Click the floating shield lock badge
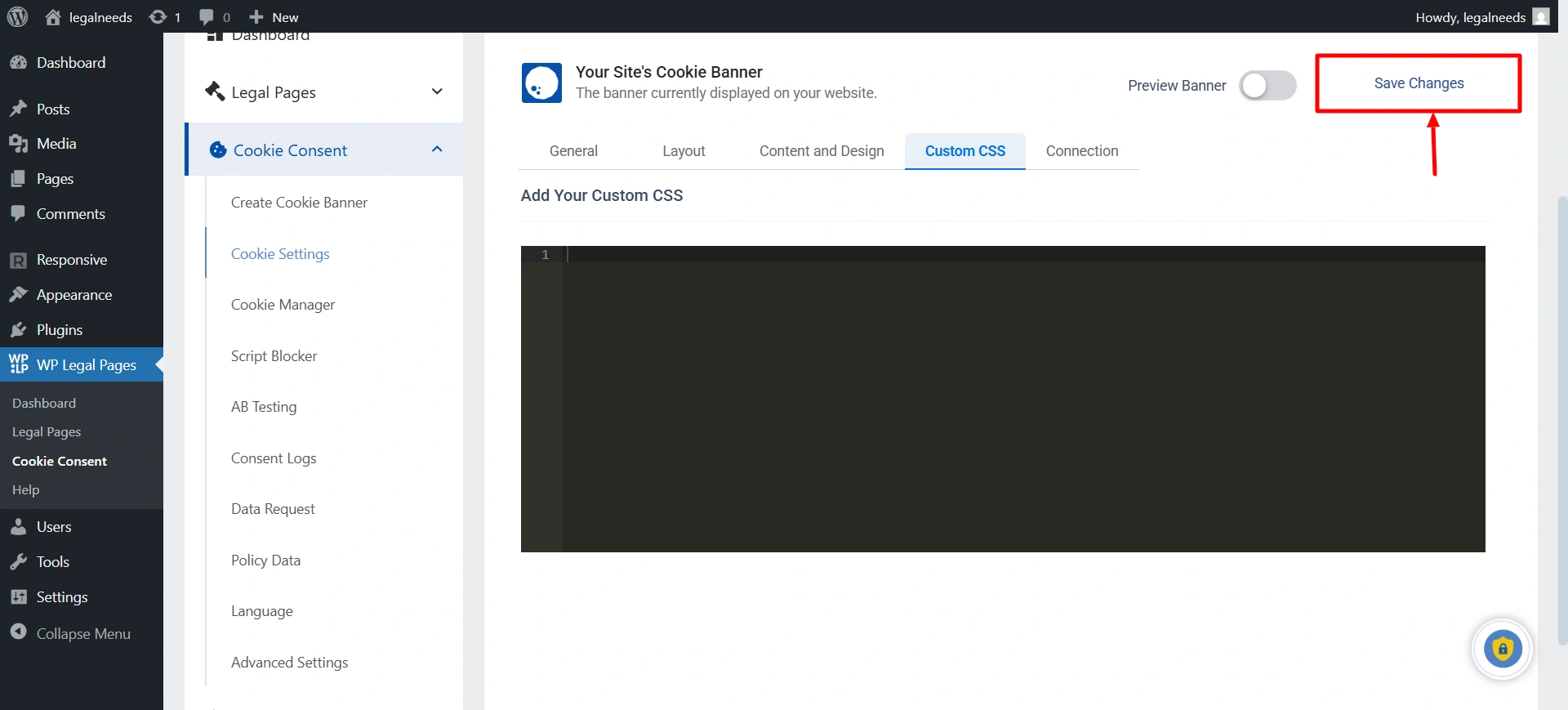This screenshot has height=710, width=1568. pyautogui.click(x=1502, y=650)
